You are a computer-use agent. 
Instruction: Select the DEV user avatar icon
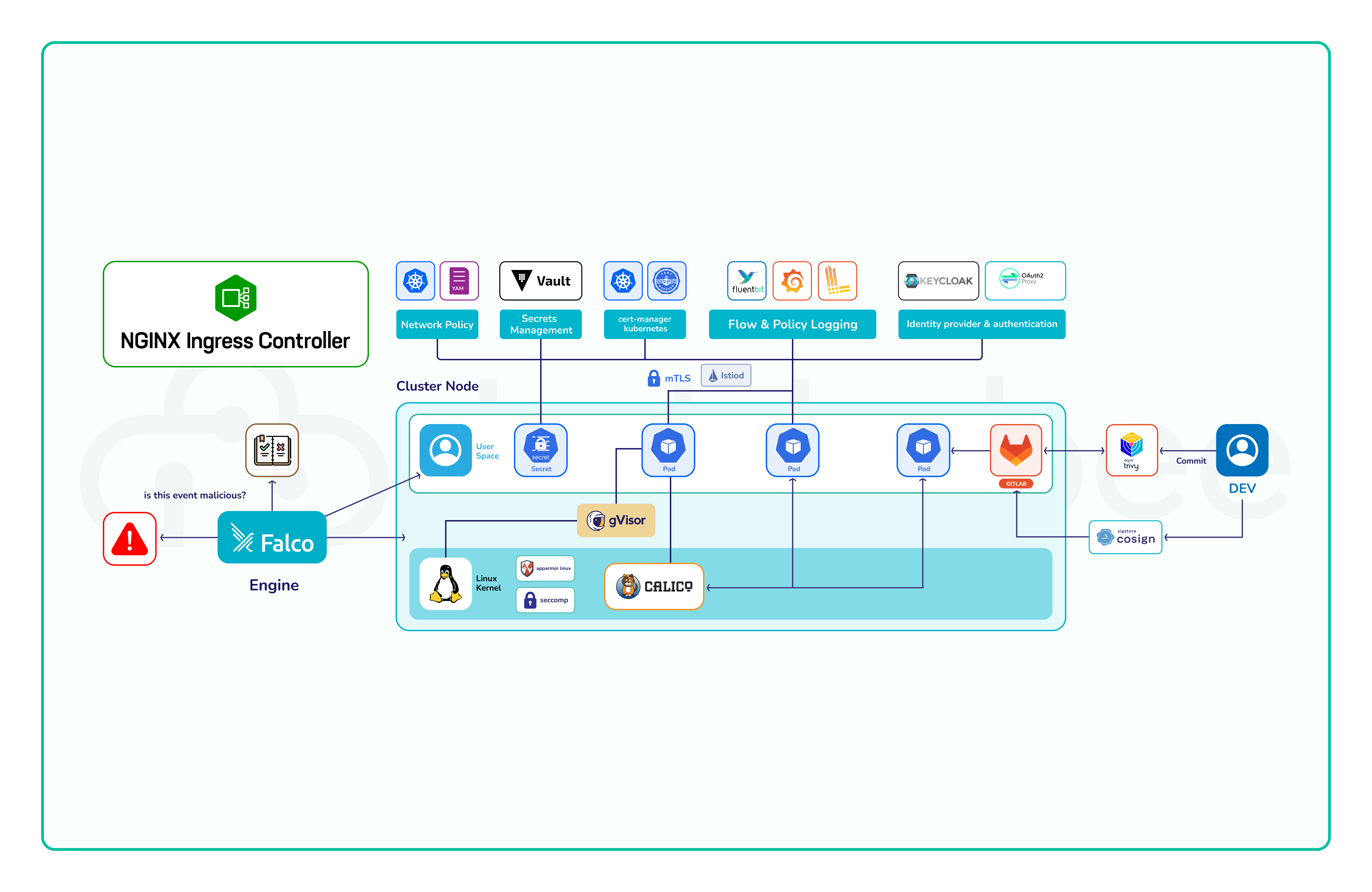tap(1242, 450)
